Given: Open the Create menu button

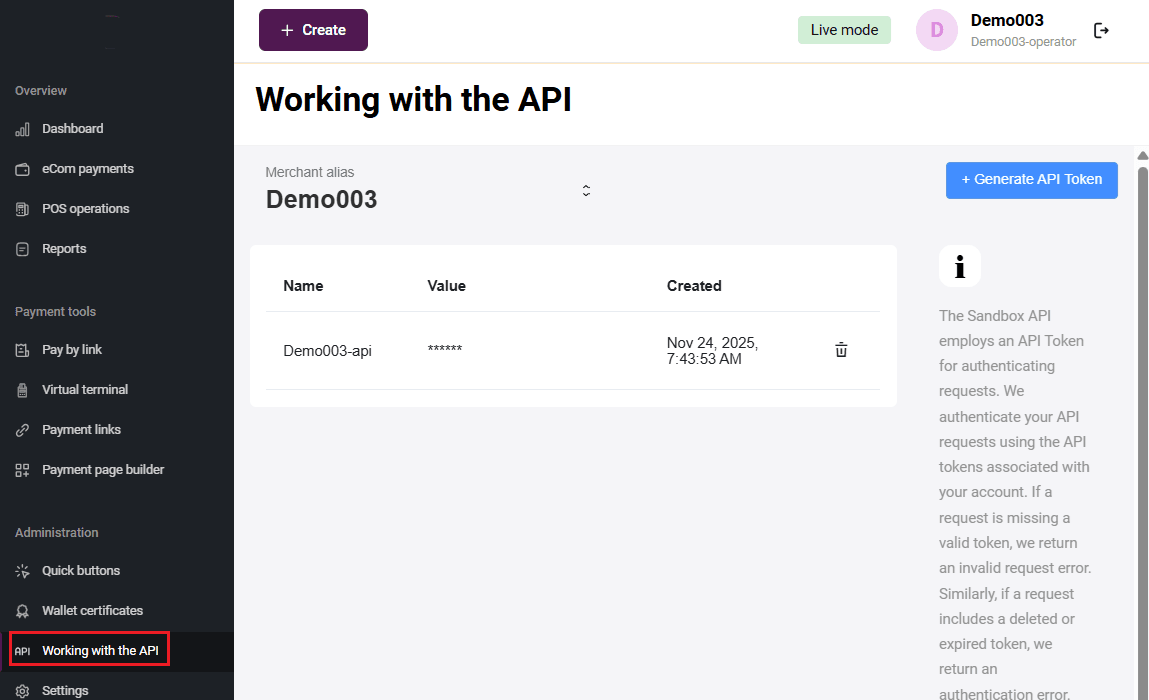Looking at the screenshot, I should pyautogui.click(x=313, y=30).
